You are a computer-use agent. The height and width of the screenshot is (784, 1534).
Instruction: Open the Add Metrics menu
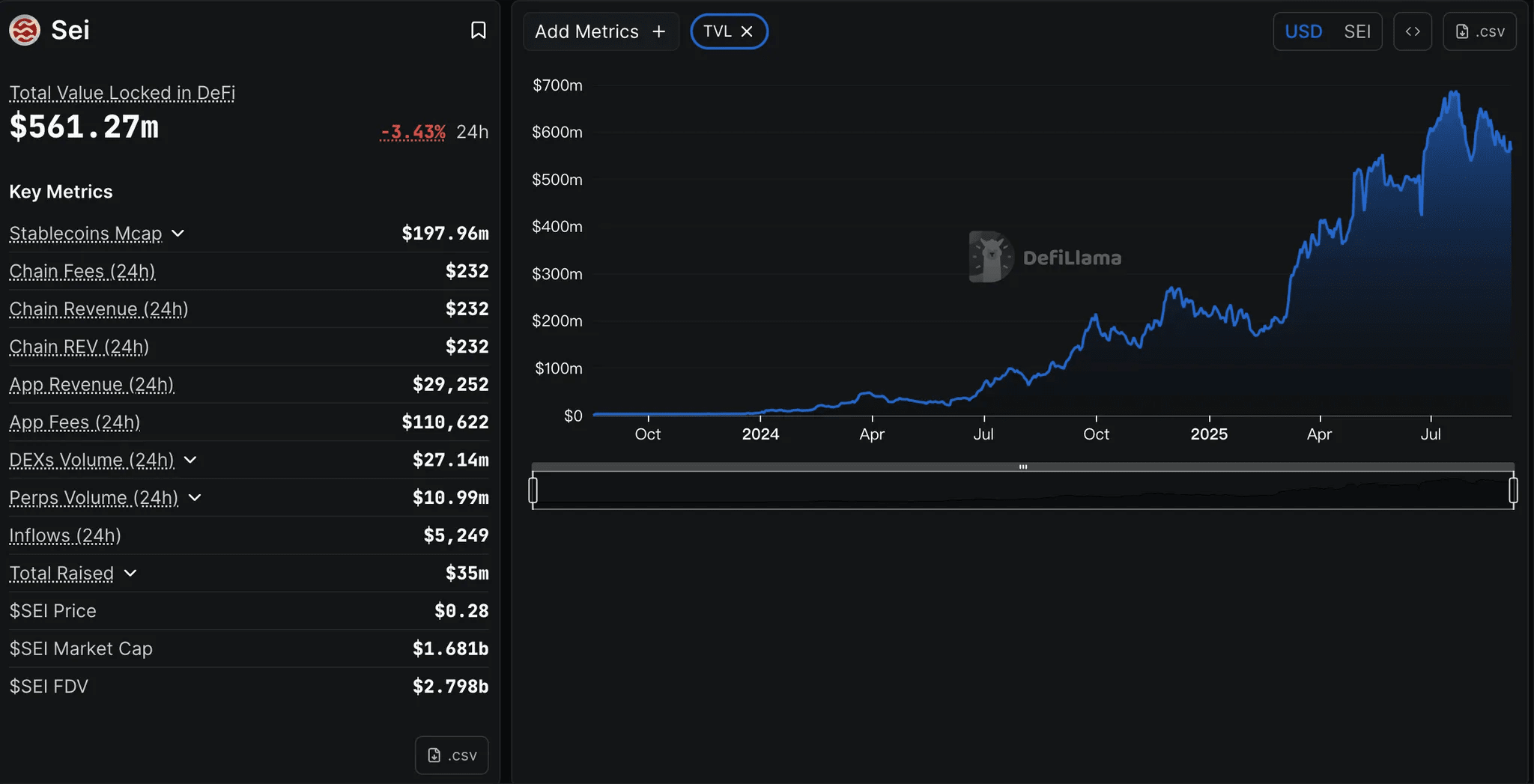[601, 31]
